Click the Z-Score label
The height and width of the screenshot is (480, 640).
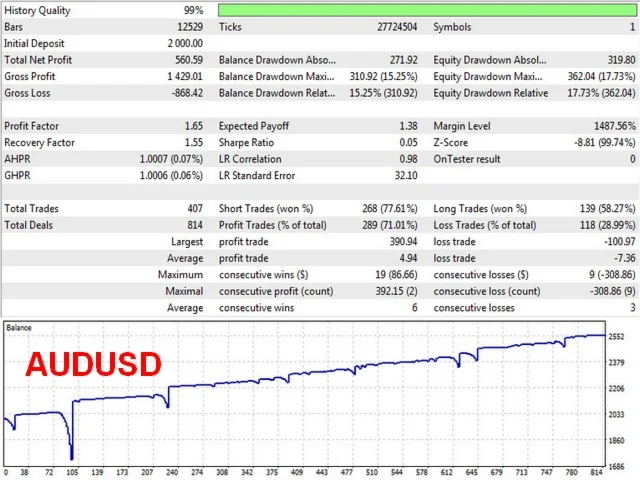tap(454, 142)
